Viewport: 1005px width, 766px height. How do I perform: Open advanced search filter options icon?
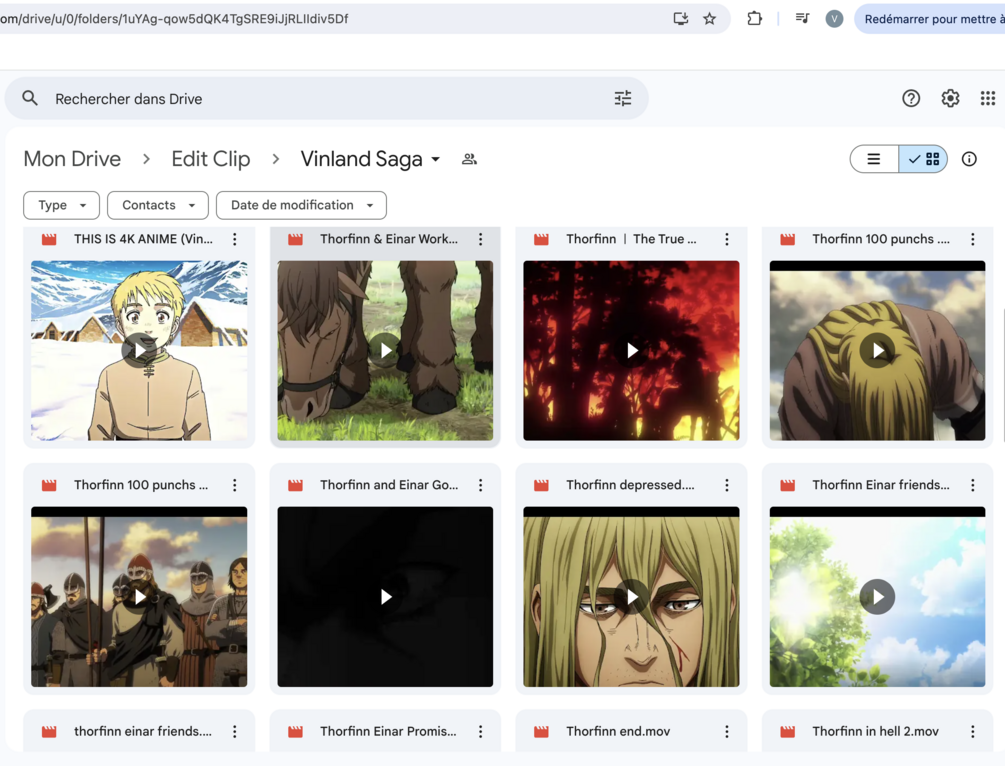coord(622,98)
